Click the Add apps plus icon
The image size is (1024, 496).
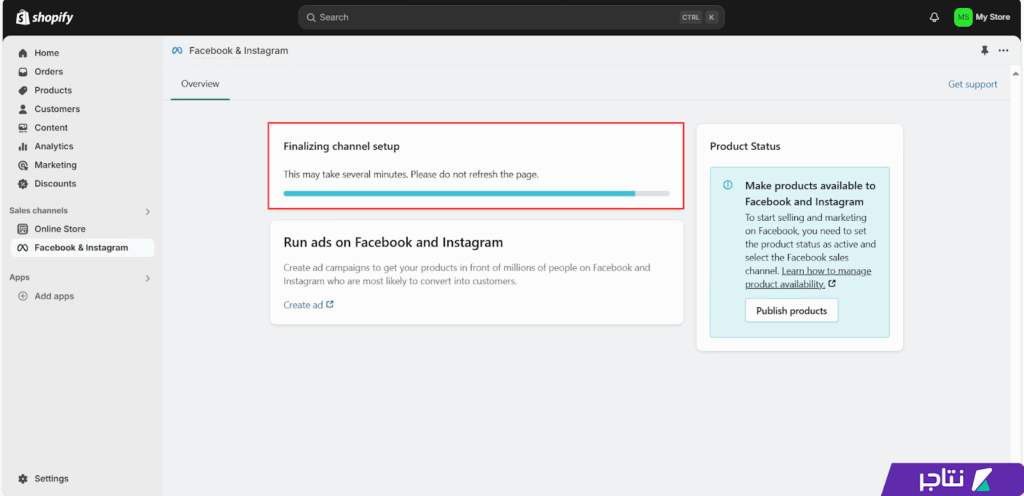[23, 296]
